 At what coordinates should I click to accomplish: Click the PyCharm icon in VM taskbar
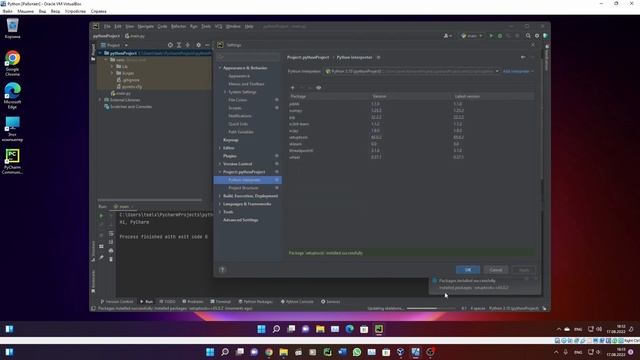(379, 329)
